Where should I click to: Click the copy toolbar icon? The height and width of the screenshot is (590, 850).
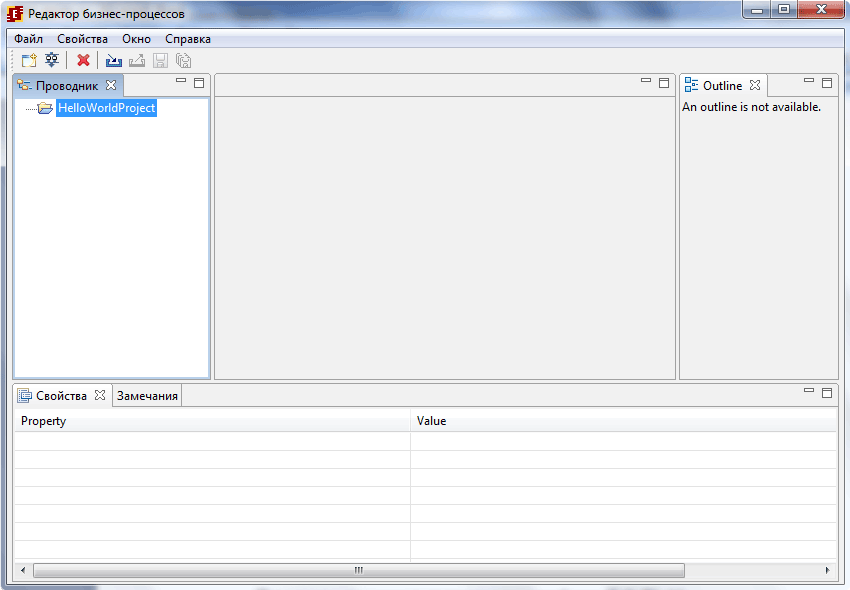click(183, 60)
